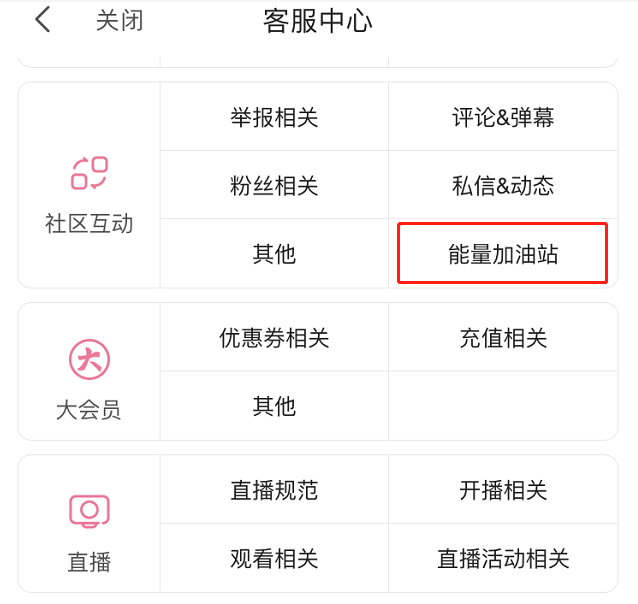Image resolution: width=638 pixels, height=604 pixels.
Task: Open 评论&弹幕 help topic
Action: point(503,118)
